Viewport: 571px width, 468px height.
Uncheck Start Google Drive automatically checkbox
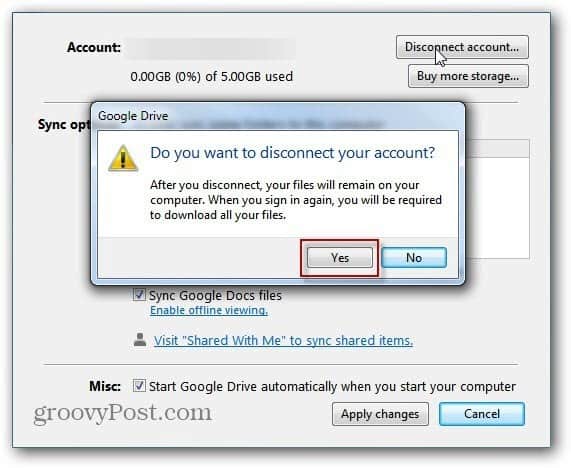pos(139,386)
